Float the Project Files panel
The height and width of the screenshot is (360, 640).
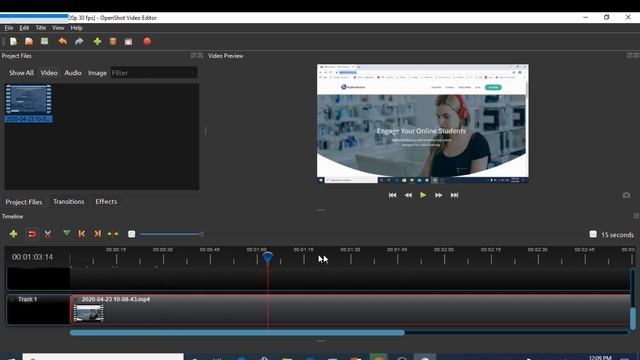(193, 56)
